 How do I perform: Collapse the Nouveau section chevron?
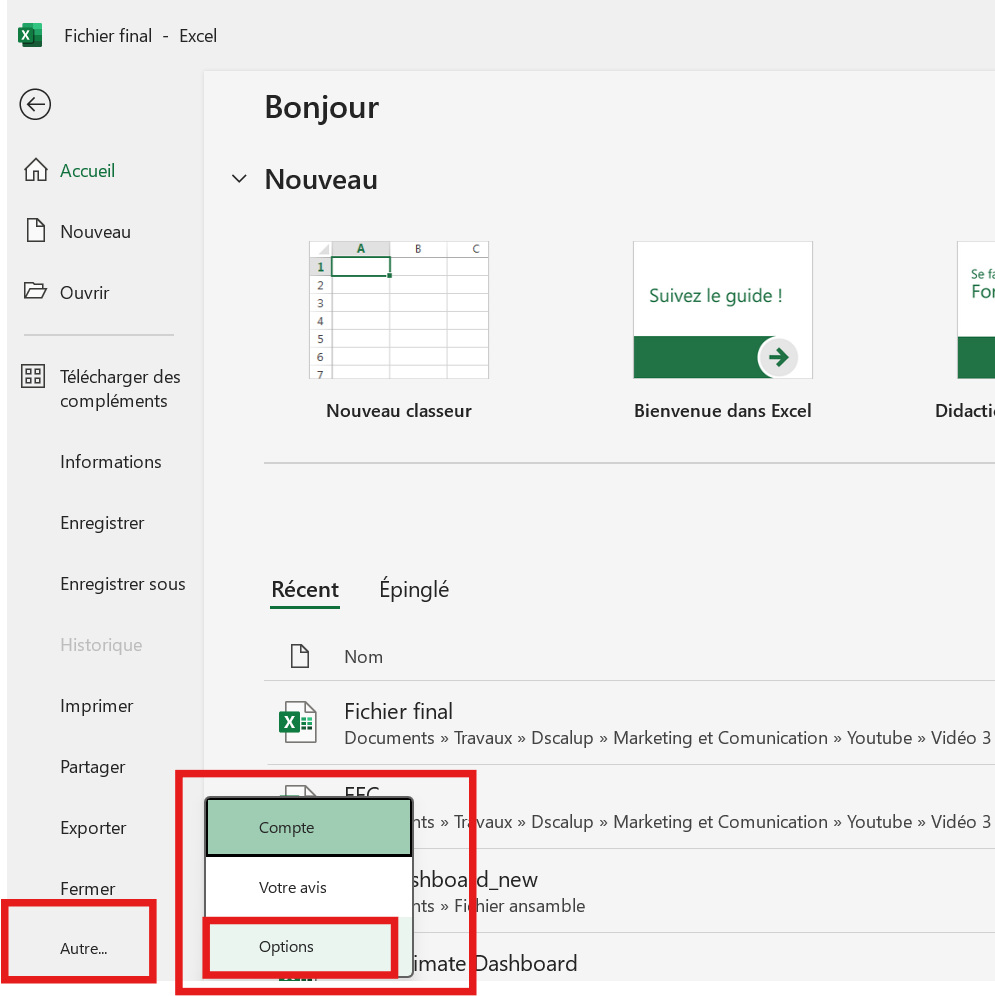(239, 179)
